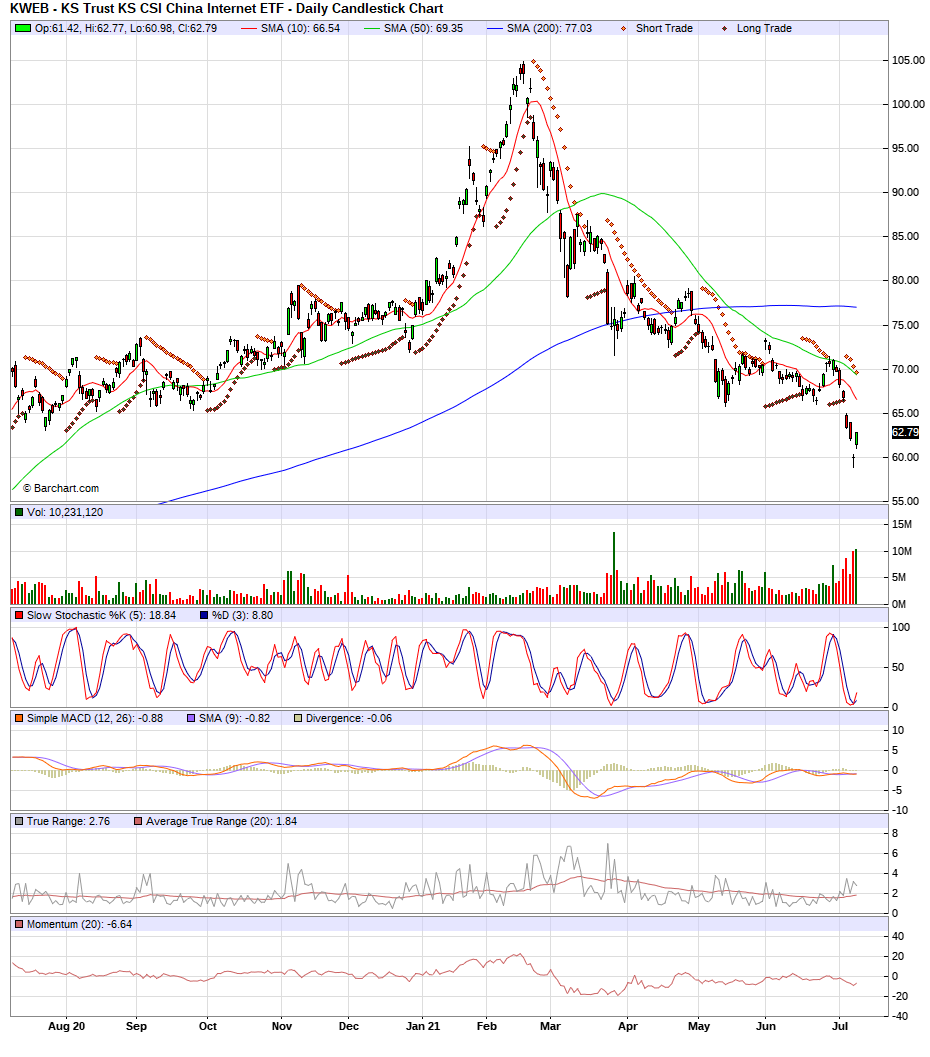Click the Short Trade legend marker
Image resolution: width=930 pixels, height=1057 pixels.
[x=623, y=28]
